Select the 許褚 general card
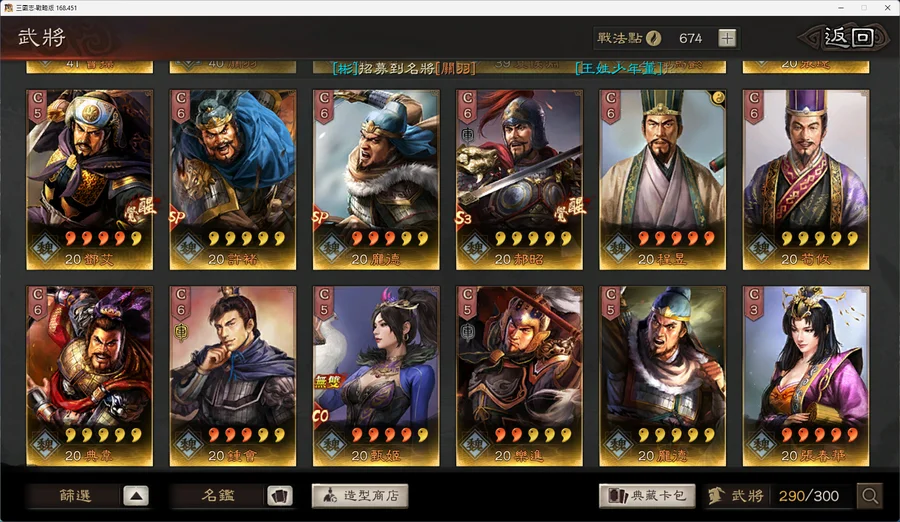Screen dimensions: 900x522 [232, 180]
